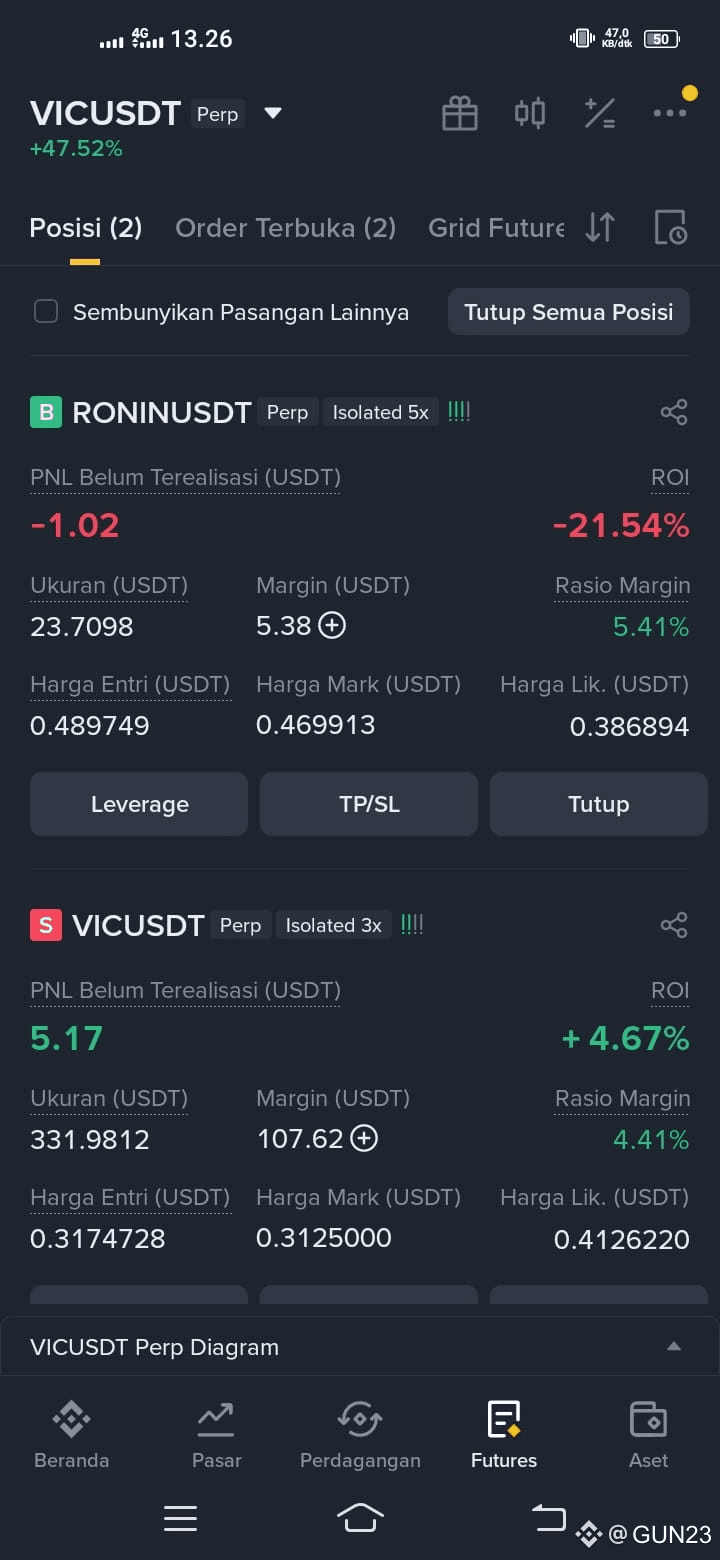
Task: Go to the Aset tab
Action: 648,1435
